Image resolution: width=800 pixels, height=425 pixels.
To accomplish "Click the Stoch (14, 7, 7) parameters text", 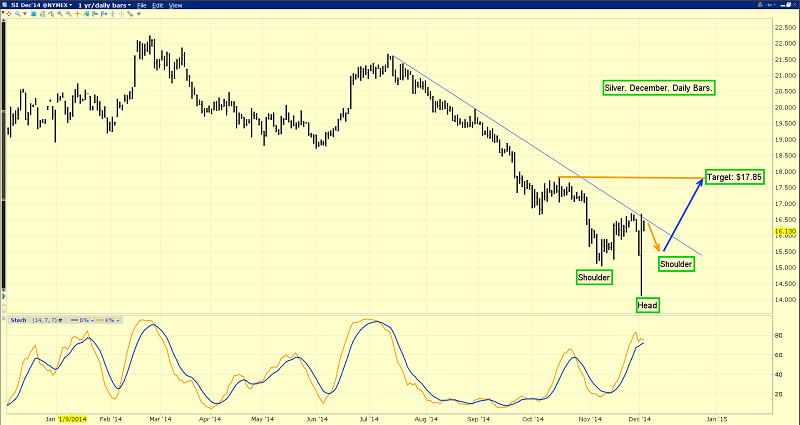I will pos(44,320).
